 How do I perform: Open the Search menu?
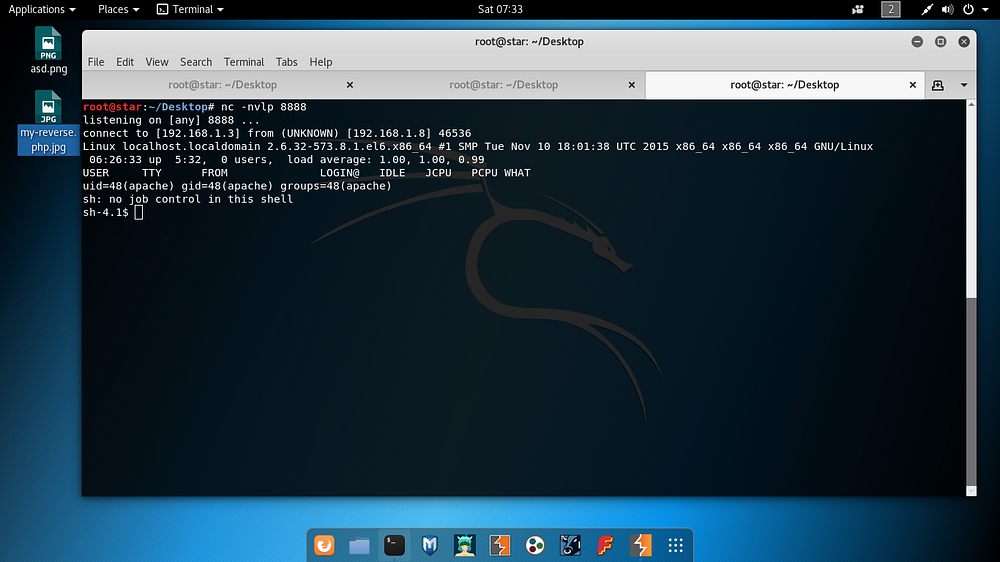pyautogui.click(x=196, y=62)
